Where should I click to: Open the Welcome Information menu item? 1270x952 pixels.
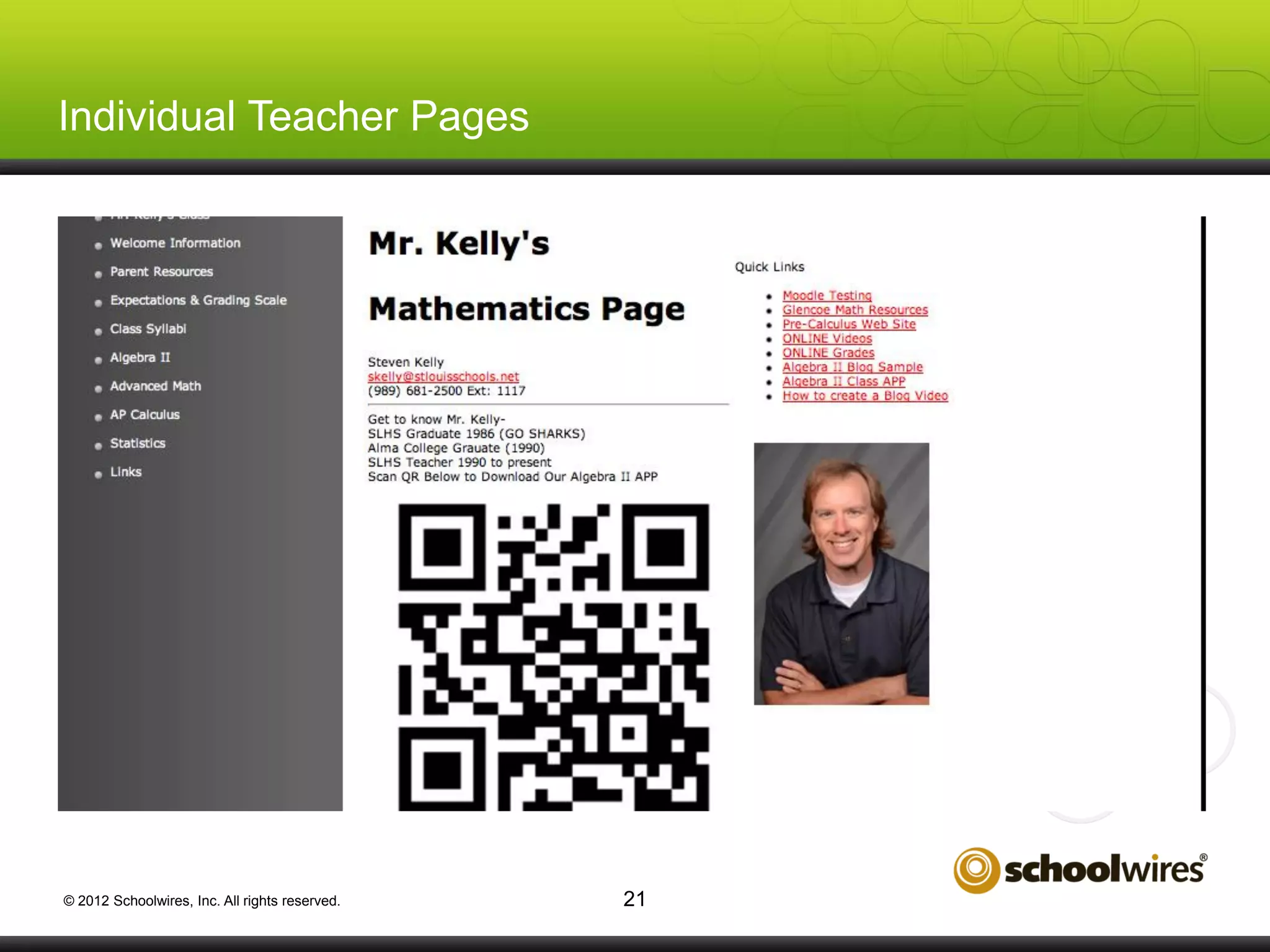(x=175, y=243)
